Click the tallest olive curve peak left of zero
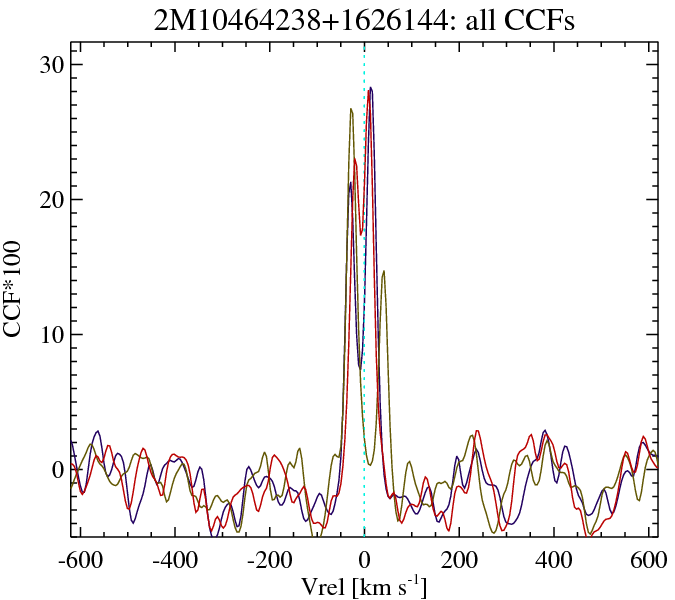 351,109
